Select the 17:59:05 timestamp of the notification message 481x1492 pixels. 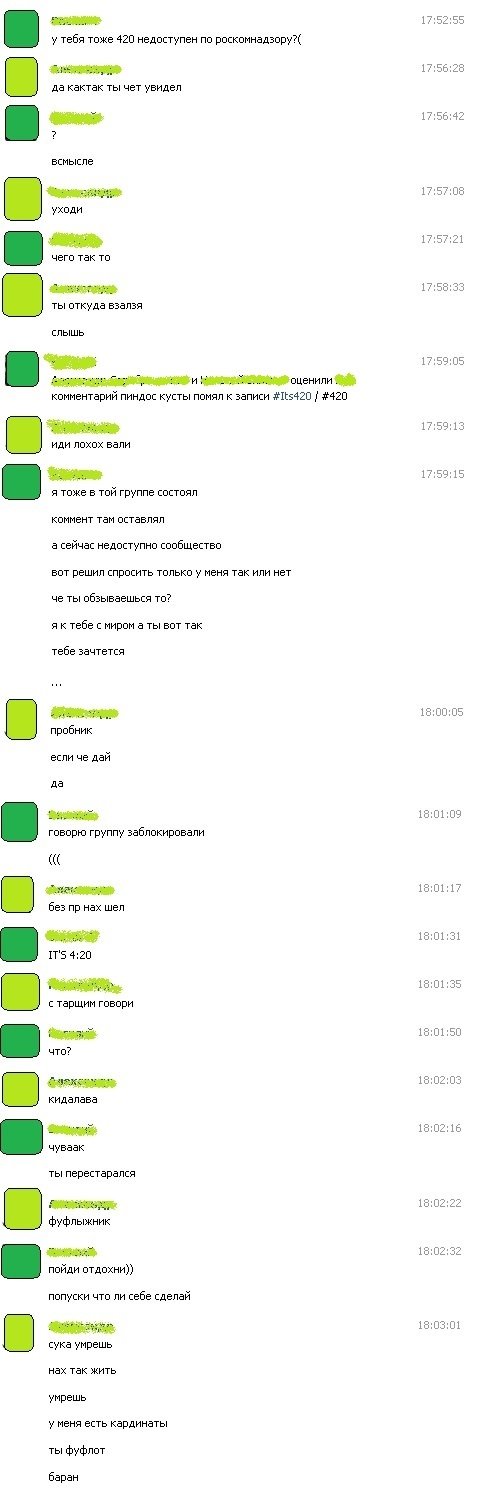click(x=442, y=361)
